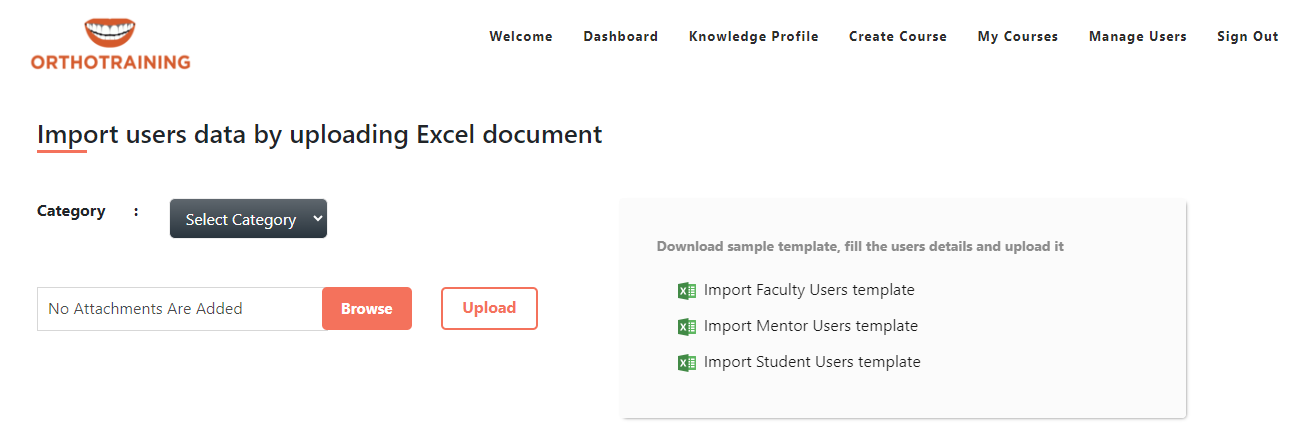Click the Import users data heading
This screenshot has width=1313, height=434.
[320, 134]
